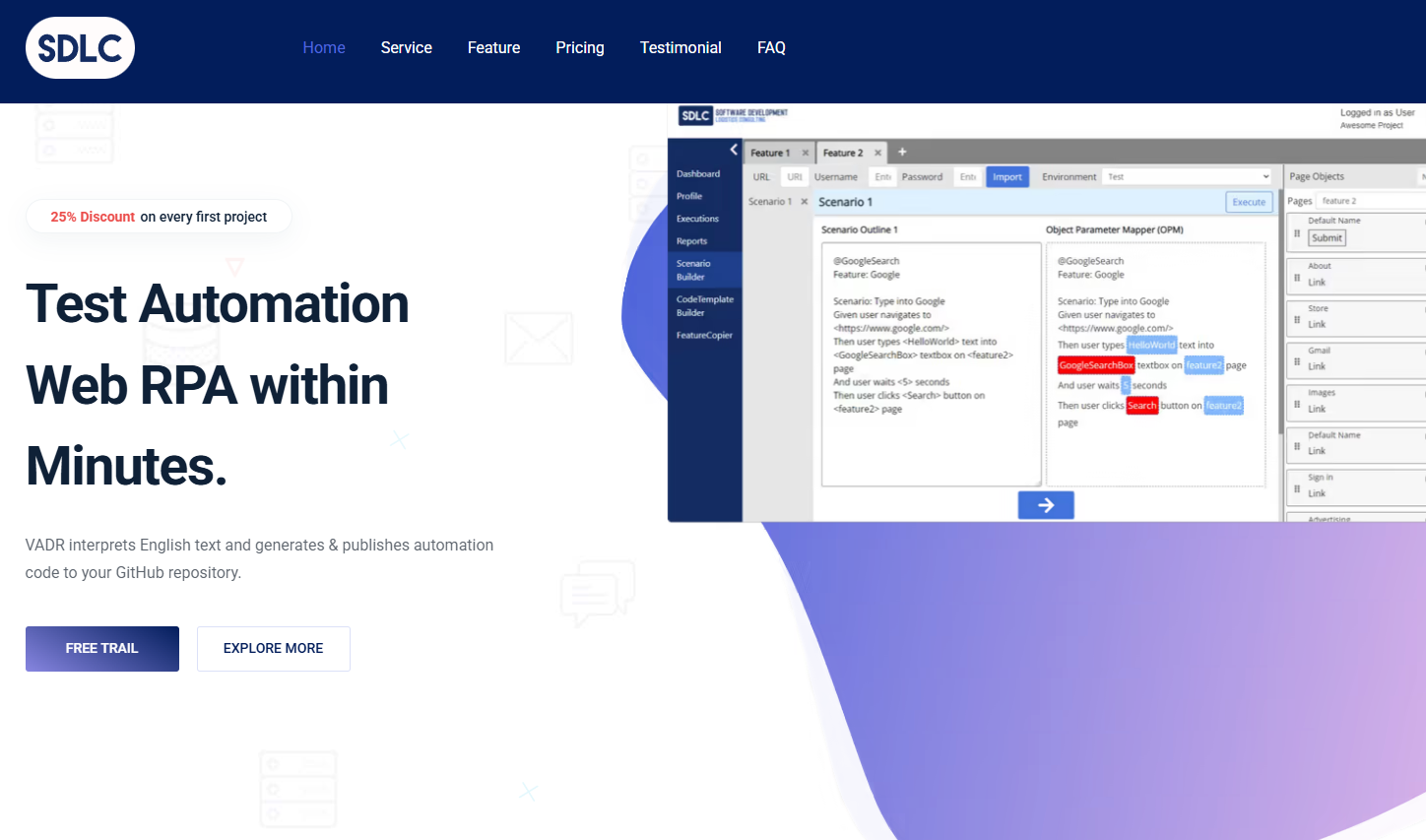Click the SDLC logo in the top navigation bar

click(80, 46)
